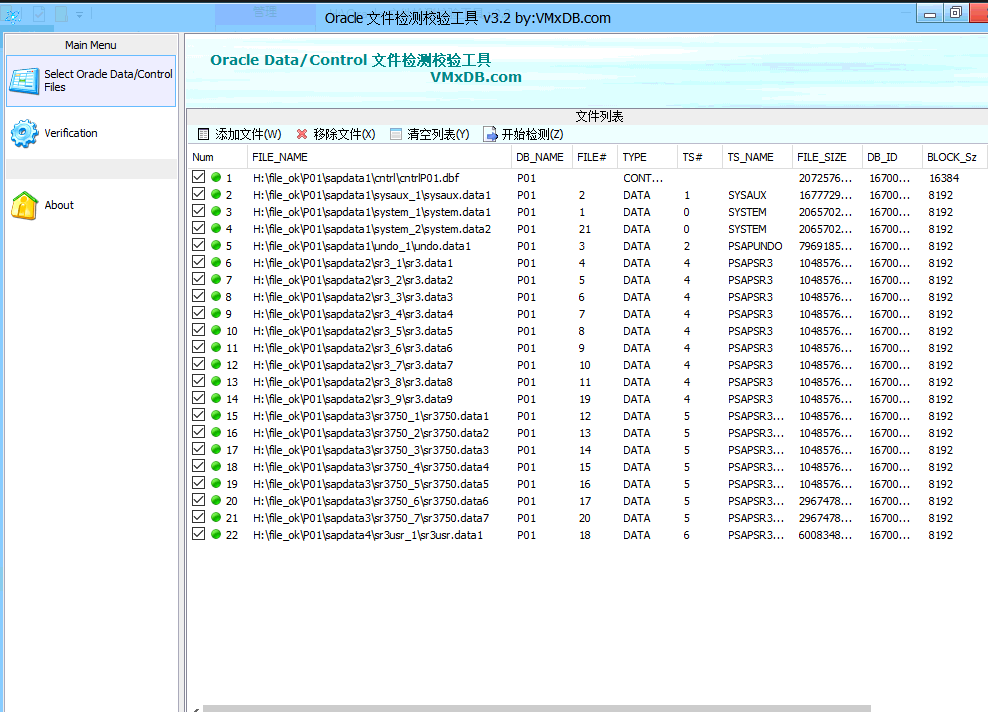Sort by DB_NAME column header

coord(541,157)
